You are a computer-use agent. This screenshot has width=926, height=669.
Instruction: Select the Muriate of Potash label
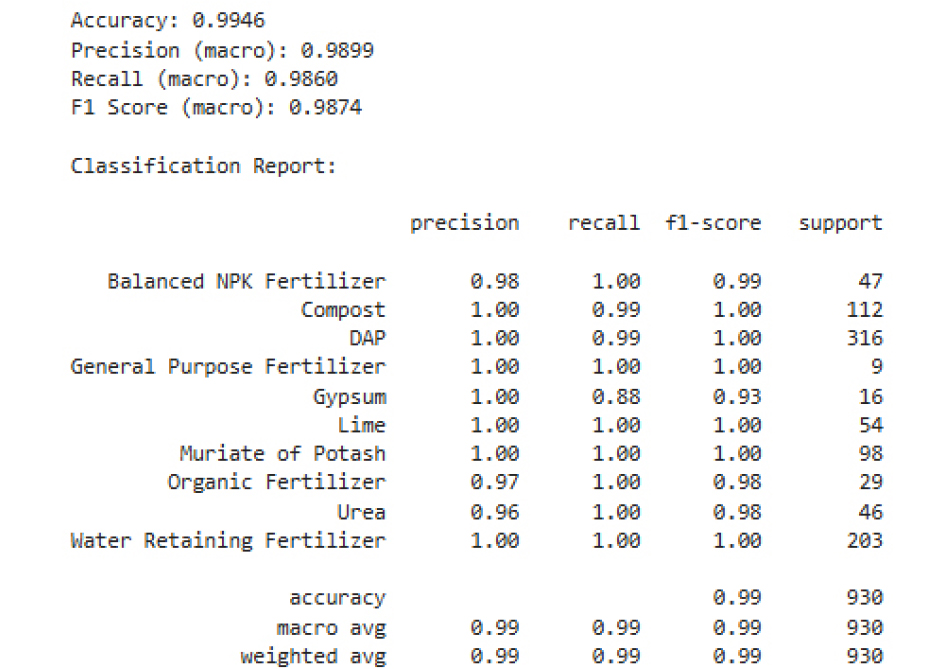click(x=282, y=453)
